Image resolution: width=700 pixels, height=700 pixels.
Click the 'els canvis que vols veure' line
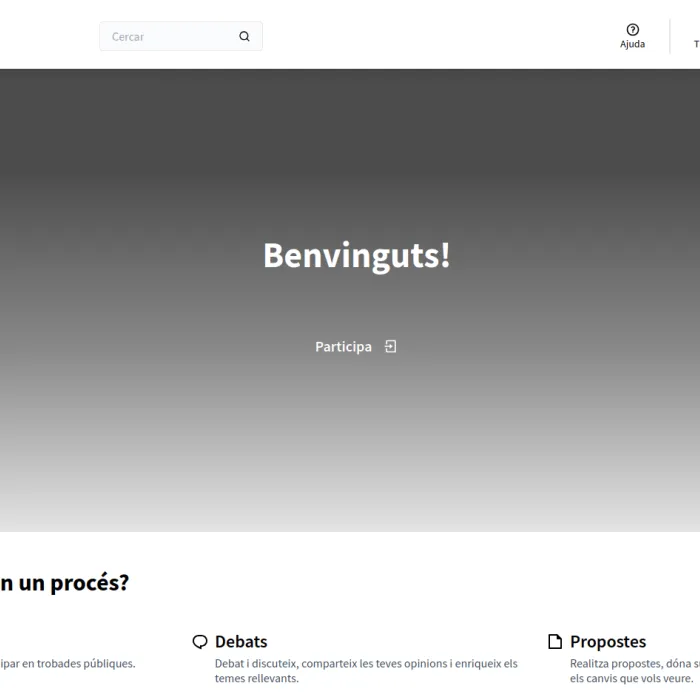point(631,678)
